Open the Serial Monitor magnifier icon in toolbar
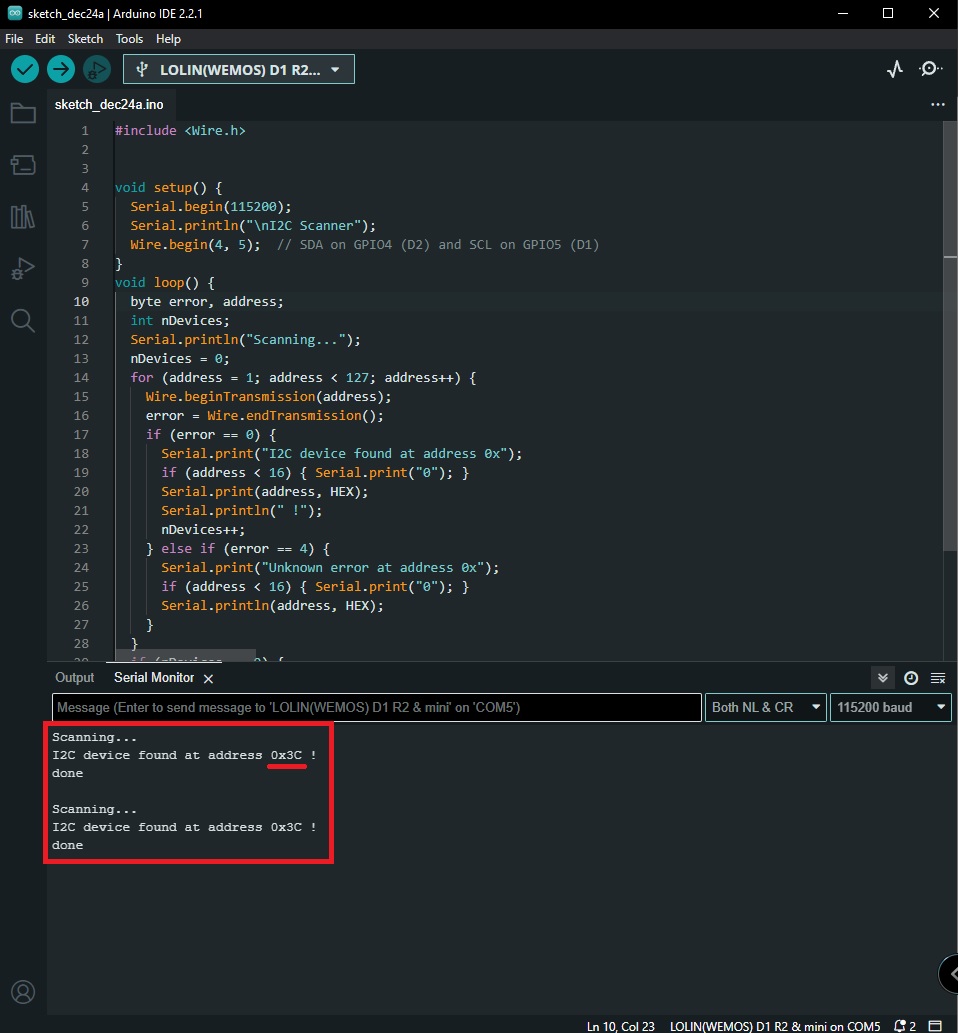Image resolution: width=958 pixels, height=1033 pixels. (930, 69)
